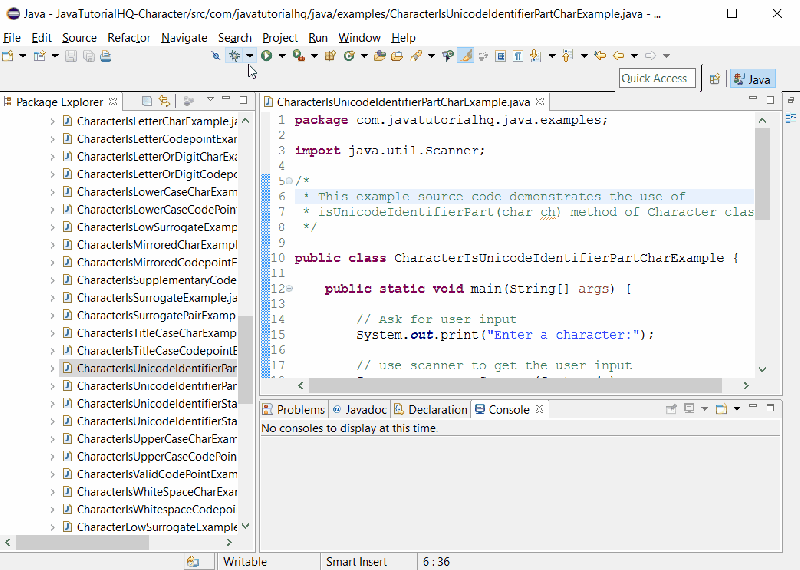Open the New dropdown arrow
This screenshot has width=800, height=570.
tap(22, 56)
